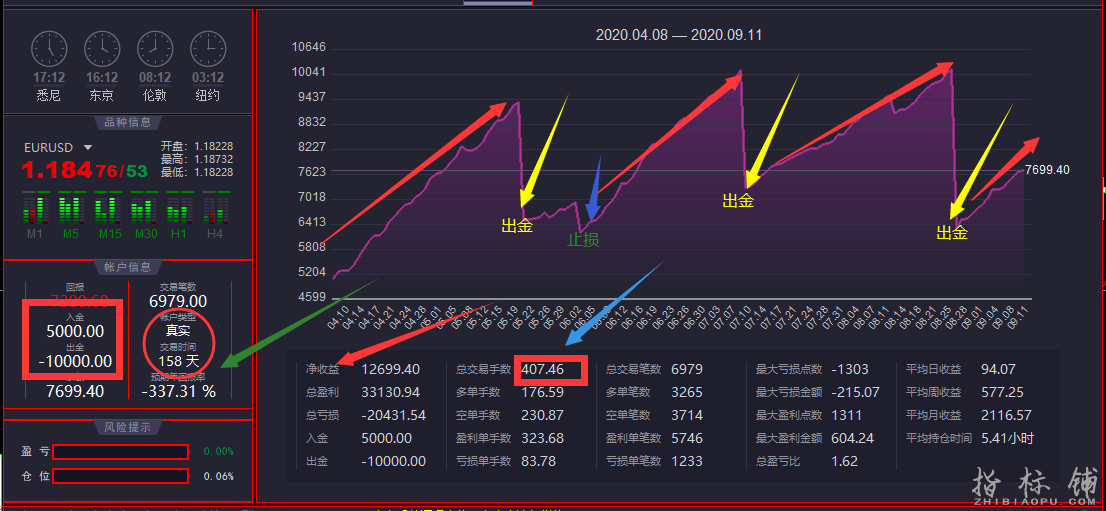
Task: Click the 0.06% position percentage
Action: click(x=219, y=476)
